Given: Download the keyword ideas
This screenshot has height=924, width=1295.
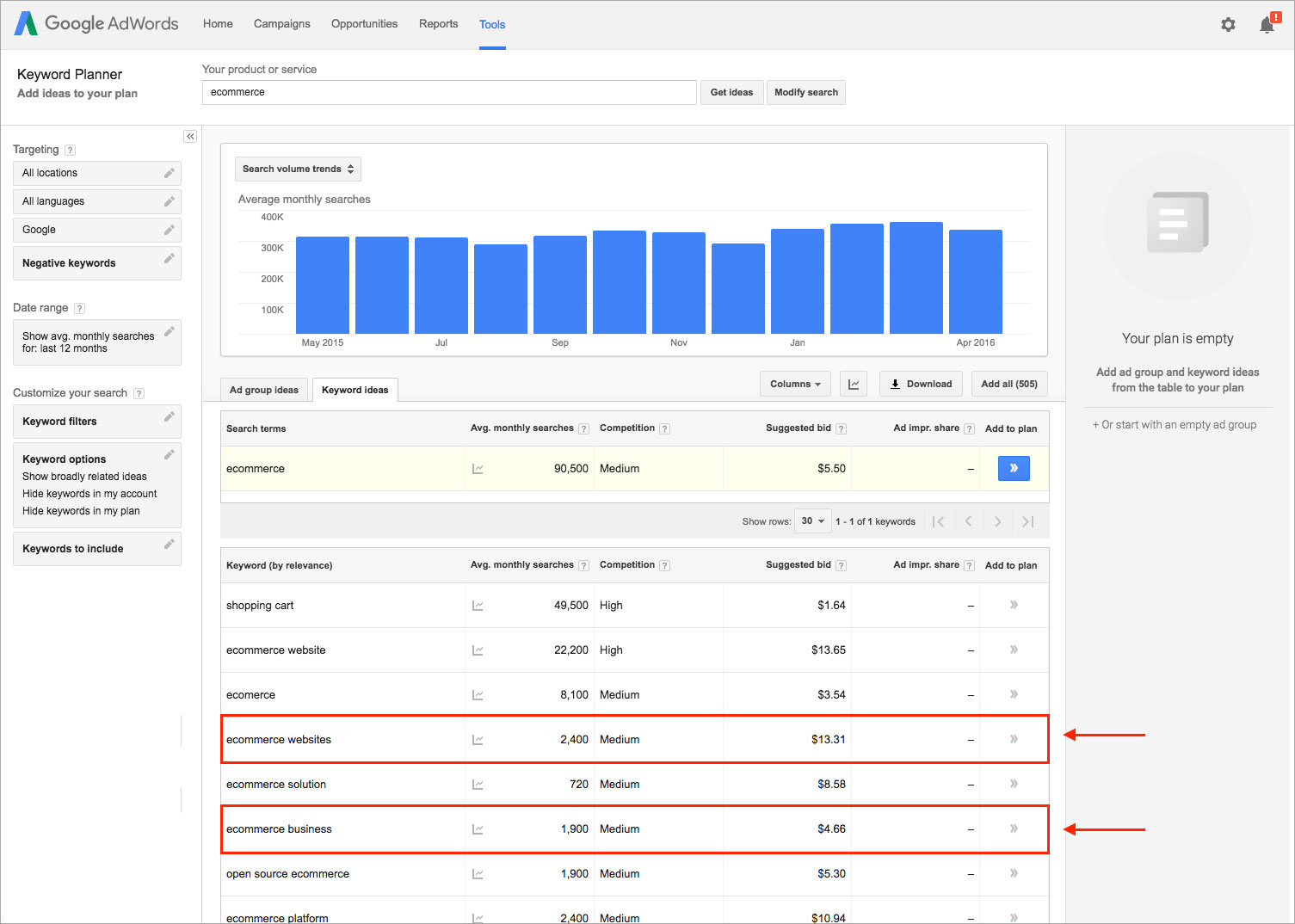Looking at the screenshot, I should [921, 384].
